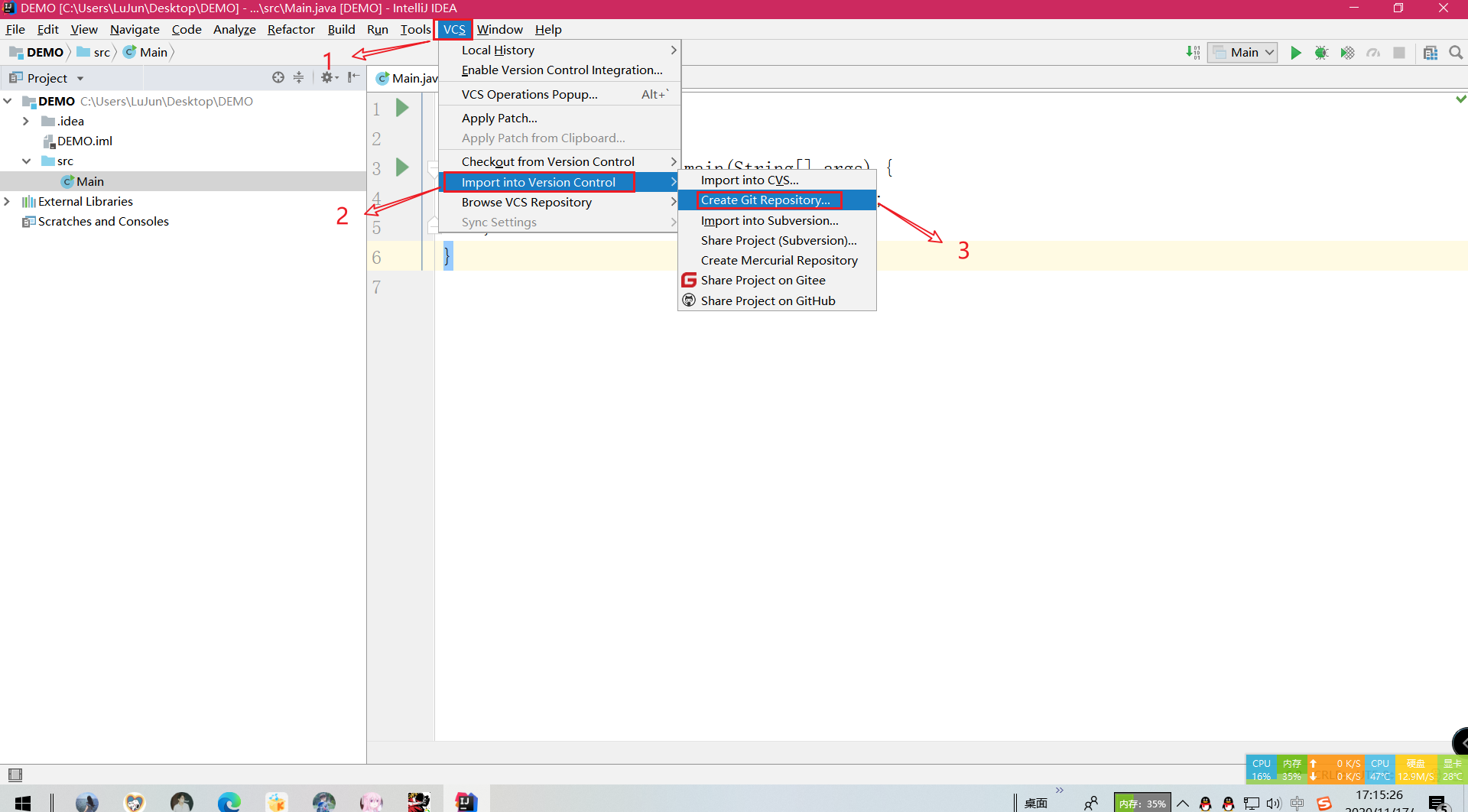Click the disabled Stop square icon
1468x812 pixels.
tap(1399, 53)
